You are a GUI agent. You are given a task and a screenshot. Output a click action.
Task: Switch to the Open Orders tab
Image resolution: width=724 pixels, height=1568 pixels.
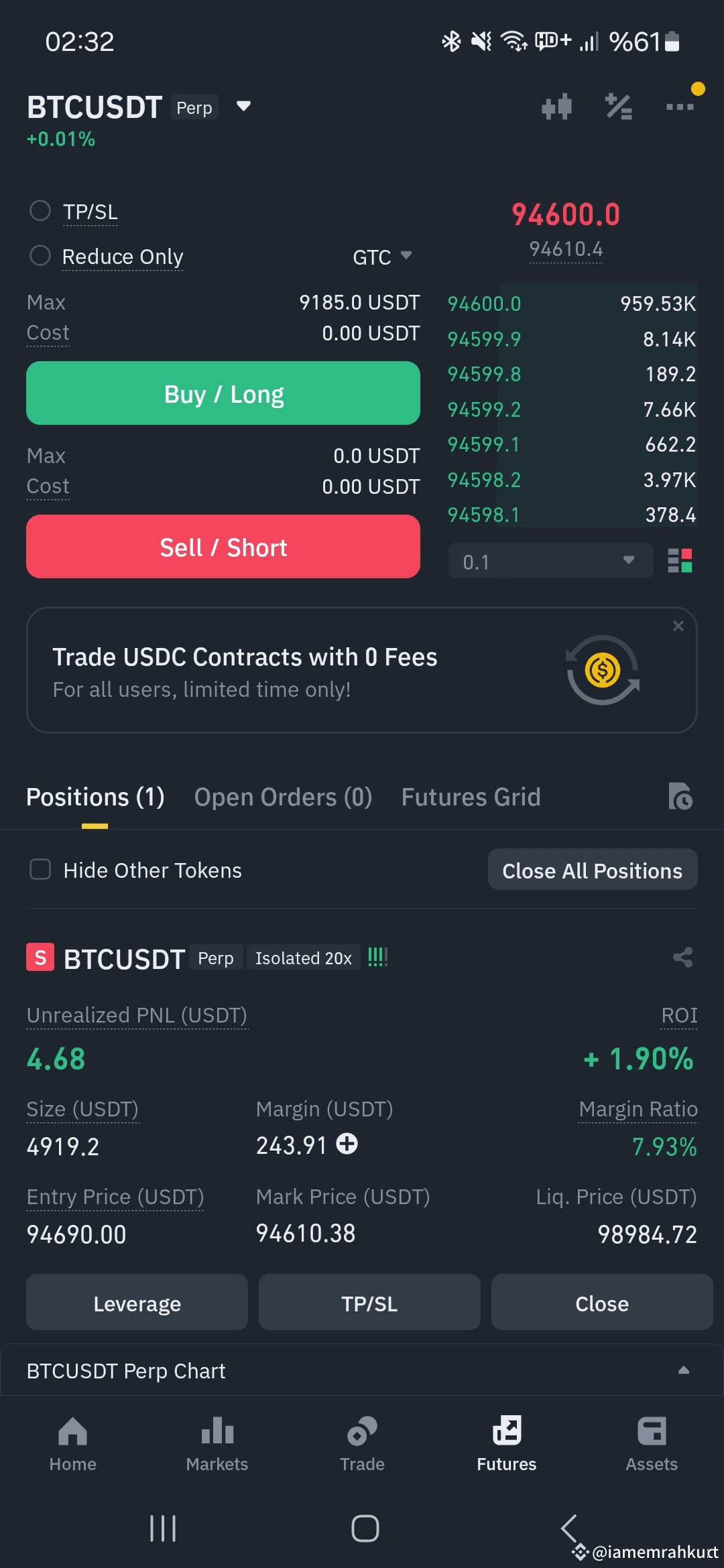pos(283,797)
